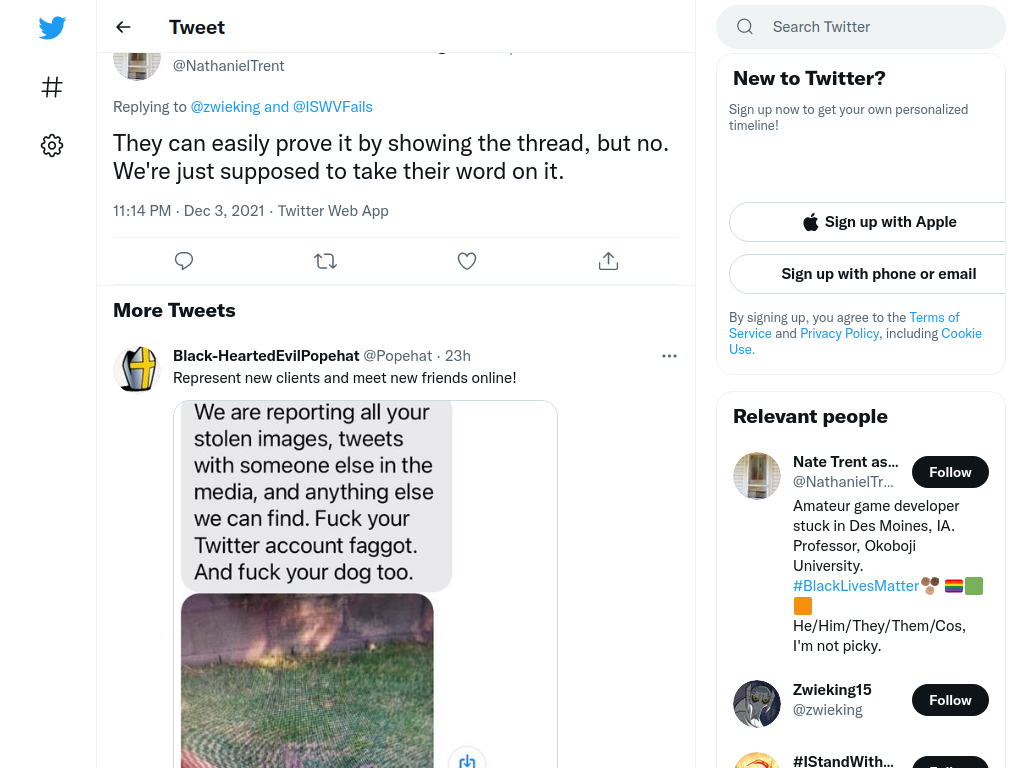Click Sign up with Apple

coord(876,222)
